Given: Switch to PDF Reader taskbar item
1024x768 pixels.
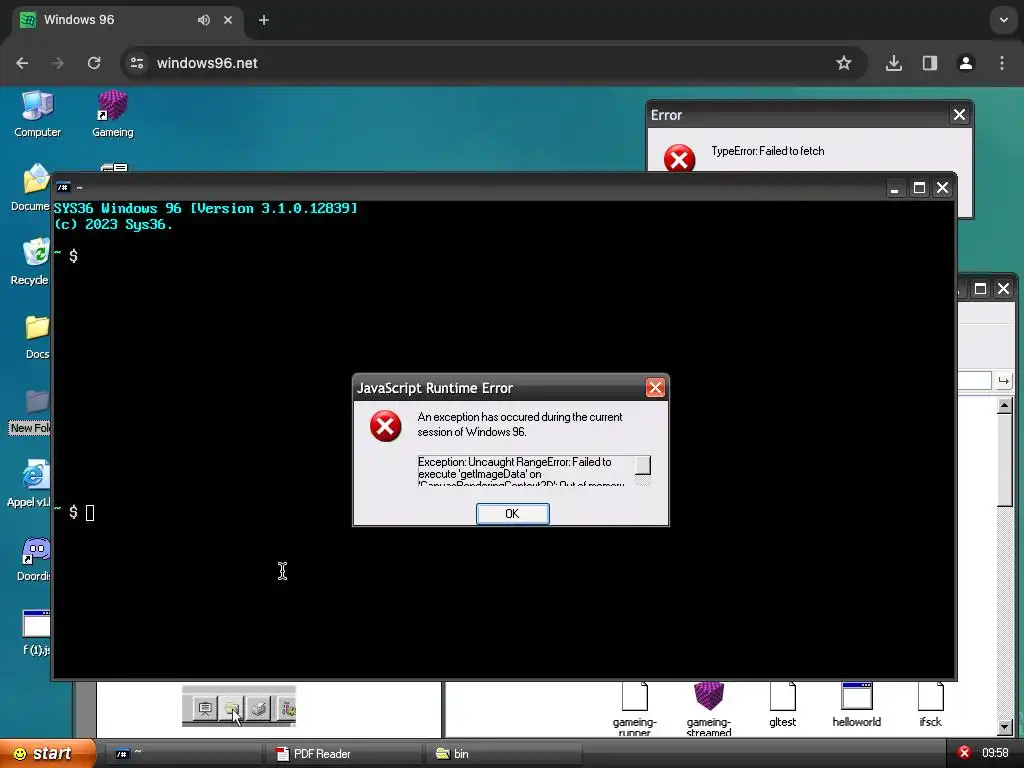Looking at the screenshot, I should pyautogui.click(x=344, y=754).
